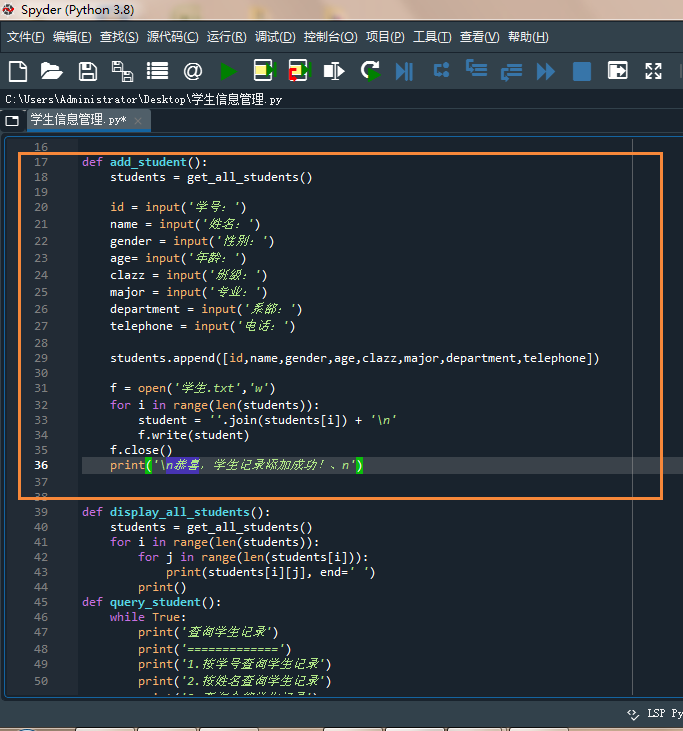The width and height of the screenshot is (683, 731).
Task: Click on 'department = input' line 26
Action: pyautogui.click(x=206, y=310)
